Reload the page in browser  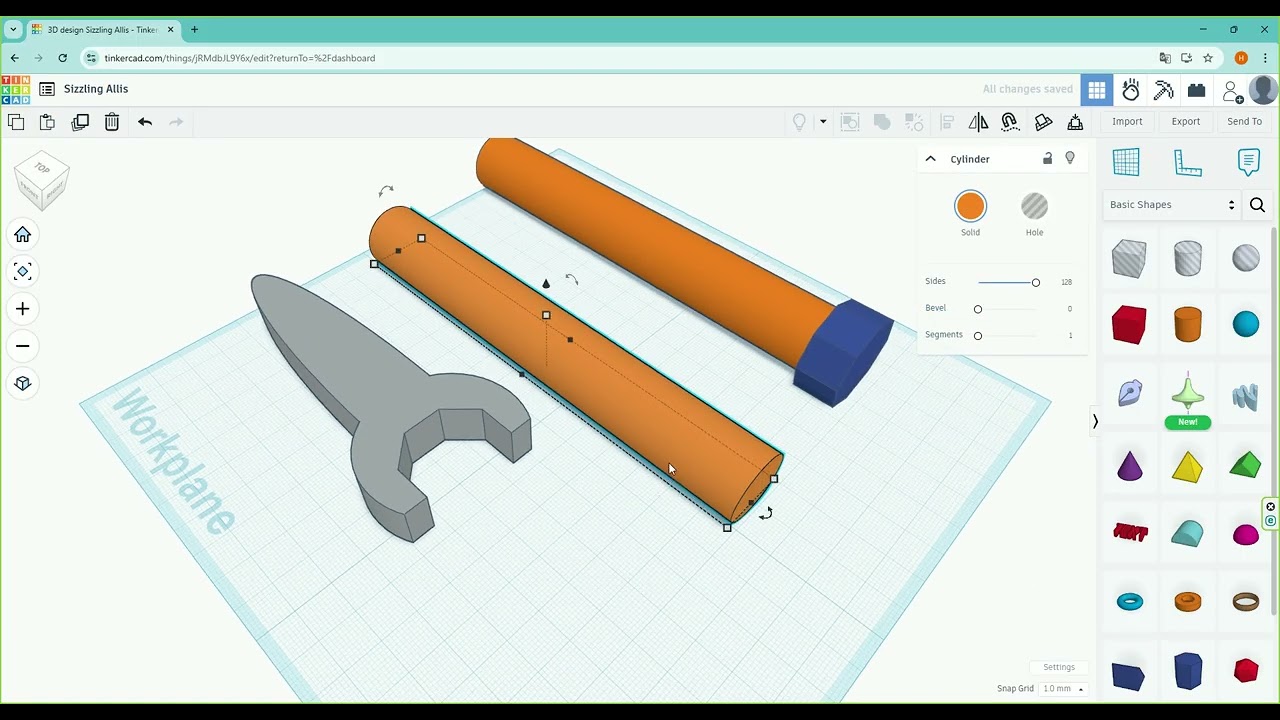[x=62, y=58]
